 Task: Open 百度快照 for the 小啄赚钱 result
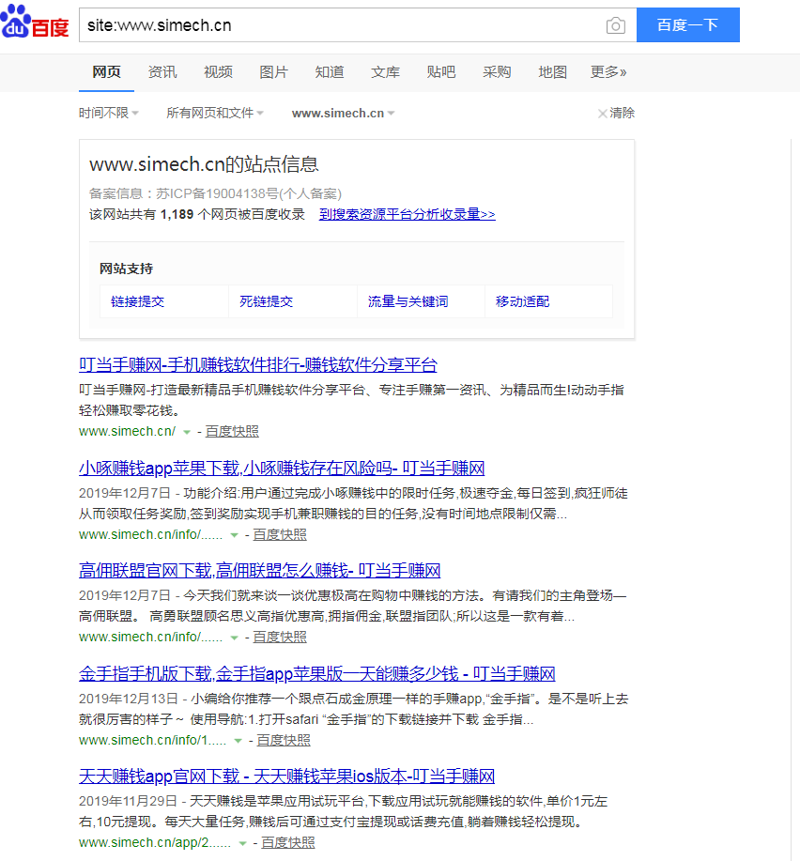coord(279,535)
